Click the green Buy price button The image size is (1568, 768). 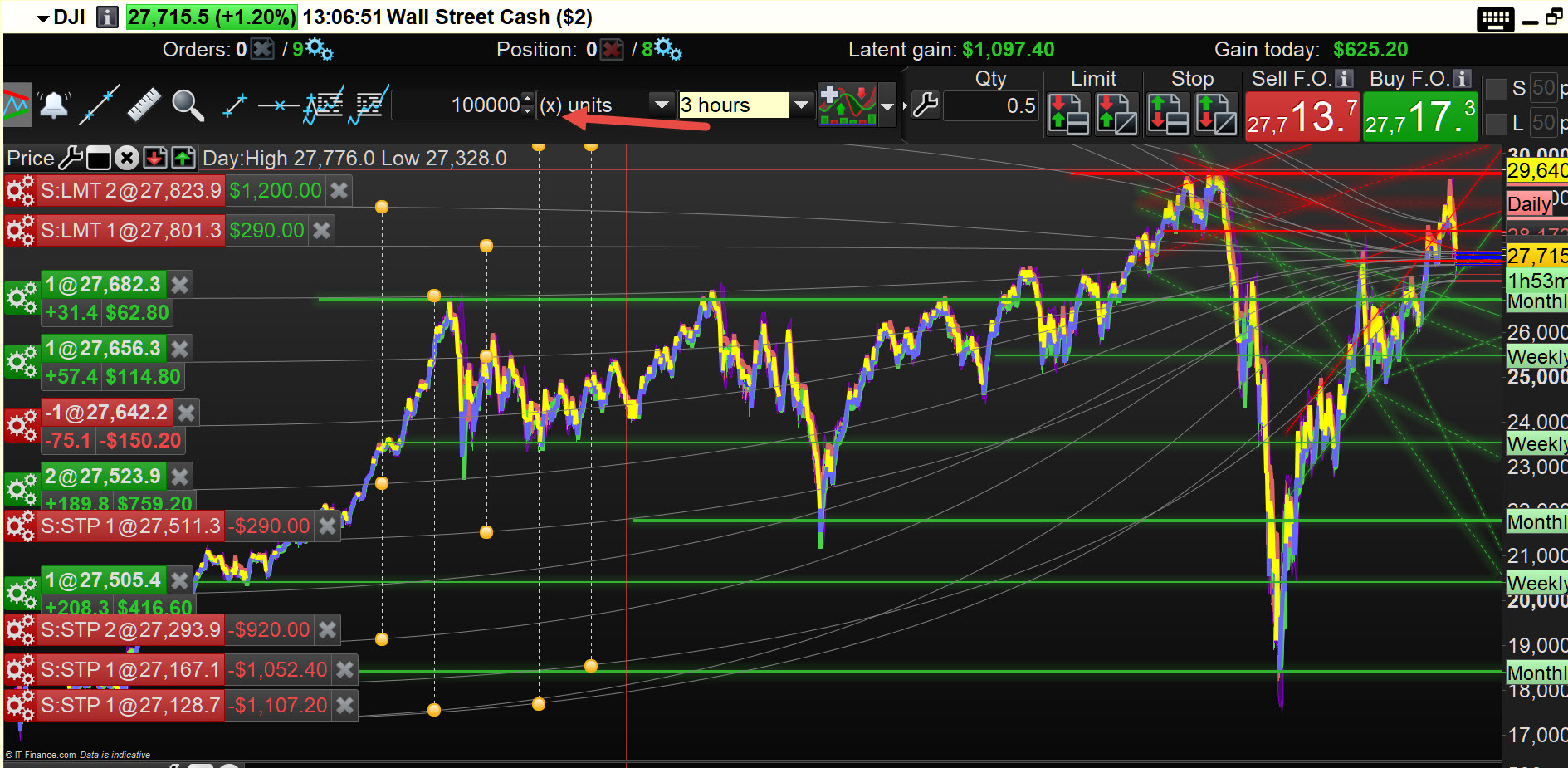[1420, 117]
